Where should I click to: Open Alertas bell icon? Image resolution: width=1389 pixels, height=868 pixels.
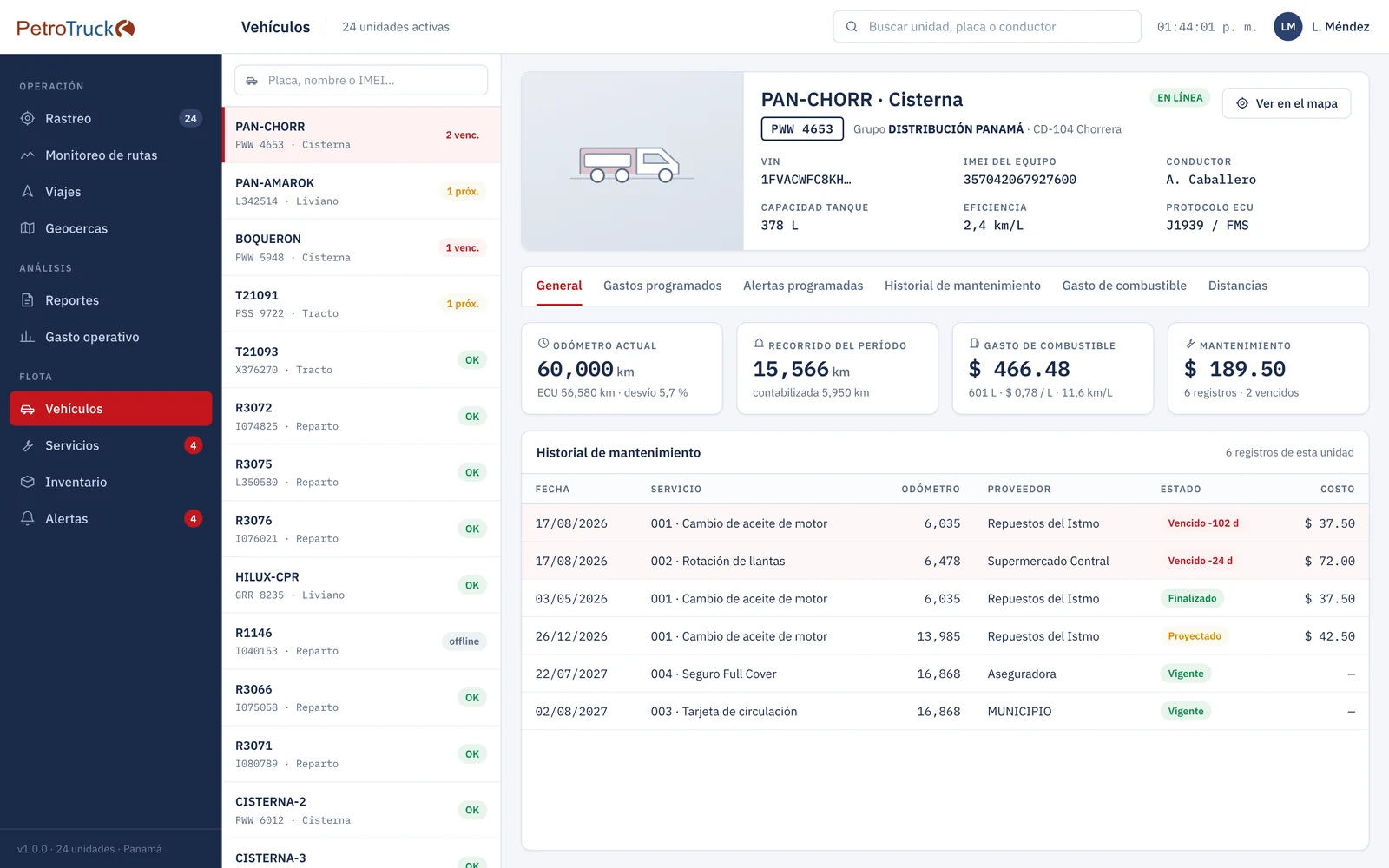(x=28, y=518)
